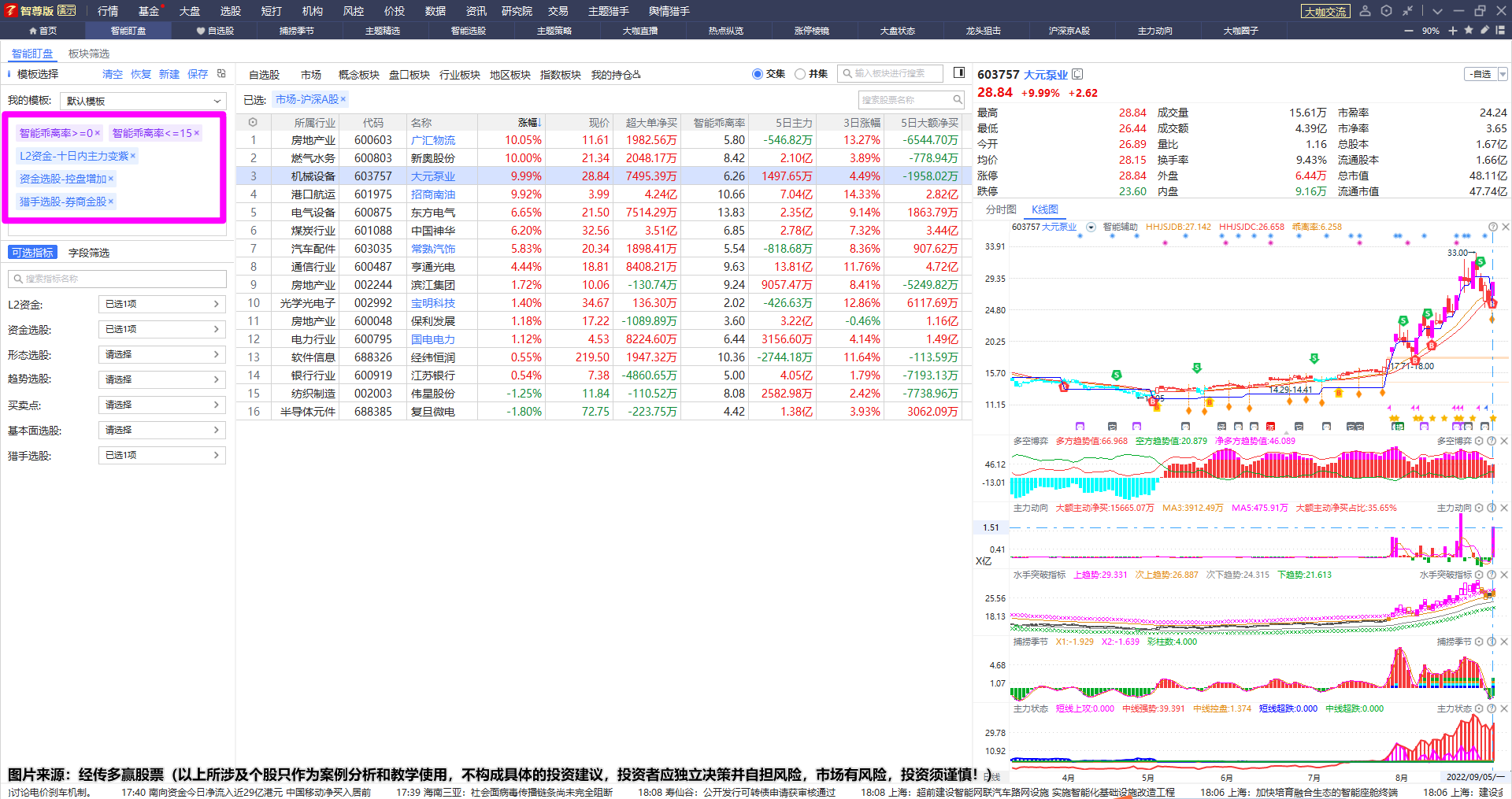Open settings icon of 主力动向 indicator
Image resolution: width=1512 pixels, height=799 pixels.
[x=1479, y=509]
